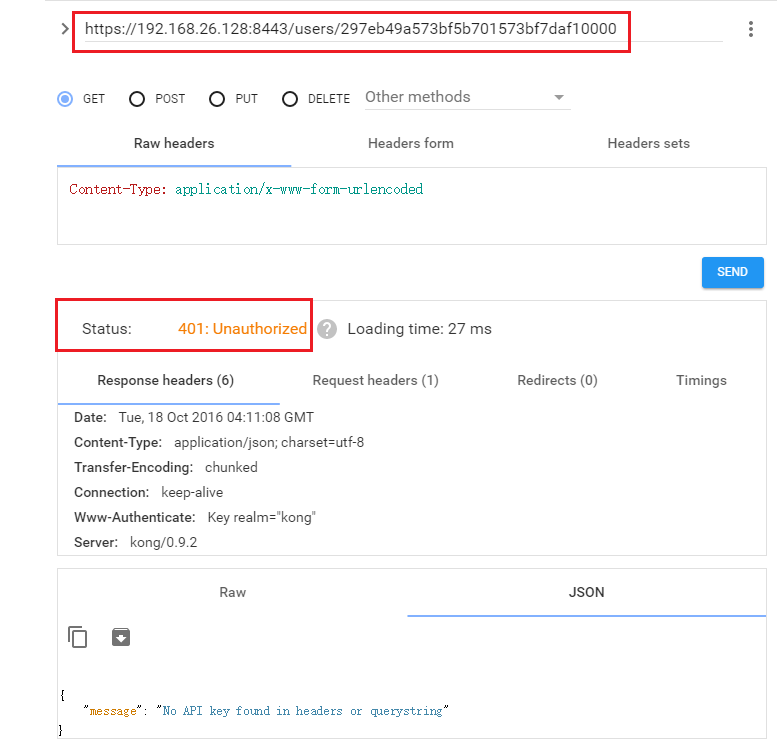Click the 401: Unauthorized status text
Viewport: 777px width, 750px height.
[x=242, y=329]
